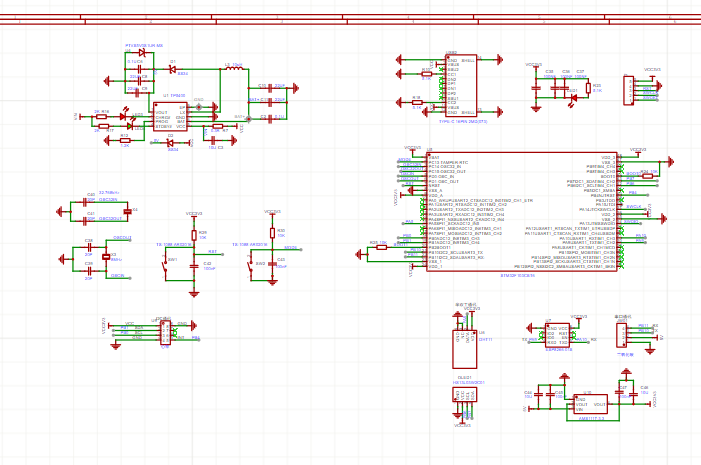The image size is (701, 465).
Task: Click the VCC3V3 power symbol above R29
Action: point(194,214)
